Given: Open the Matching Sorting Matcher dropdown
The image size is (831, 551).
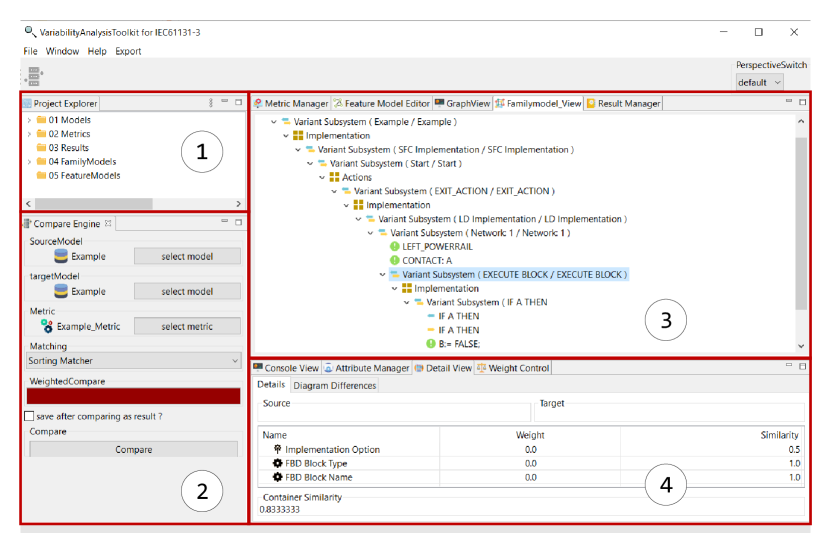Looking at the screenshot, I should click(134, 360).
